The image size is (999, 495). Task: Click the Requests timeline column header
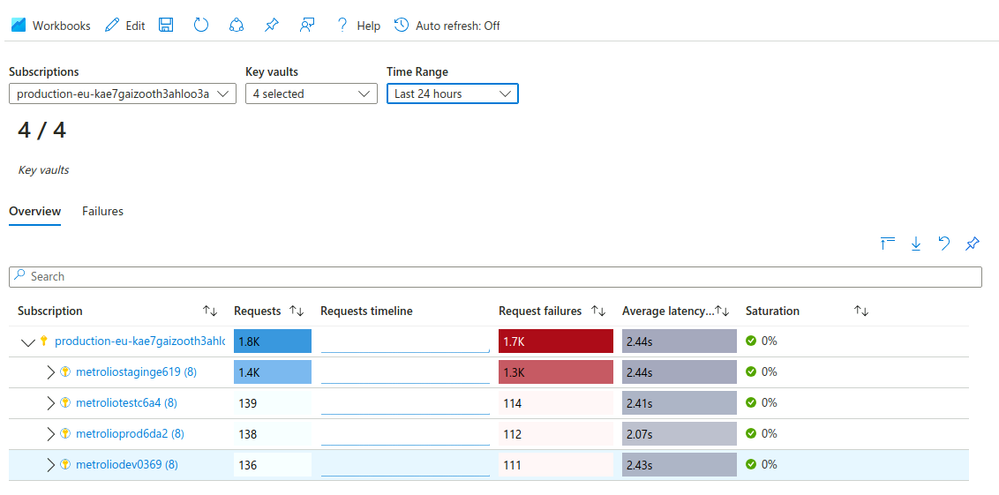pyautogui.click(x=366, y=311)
